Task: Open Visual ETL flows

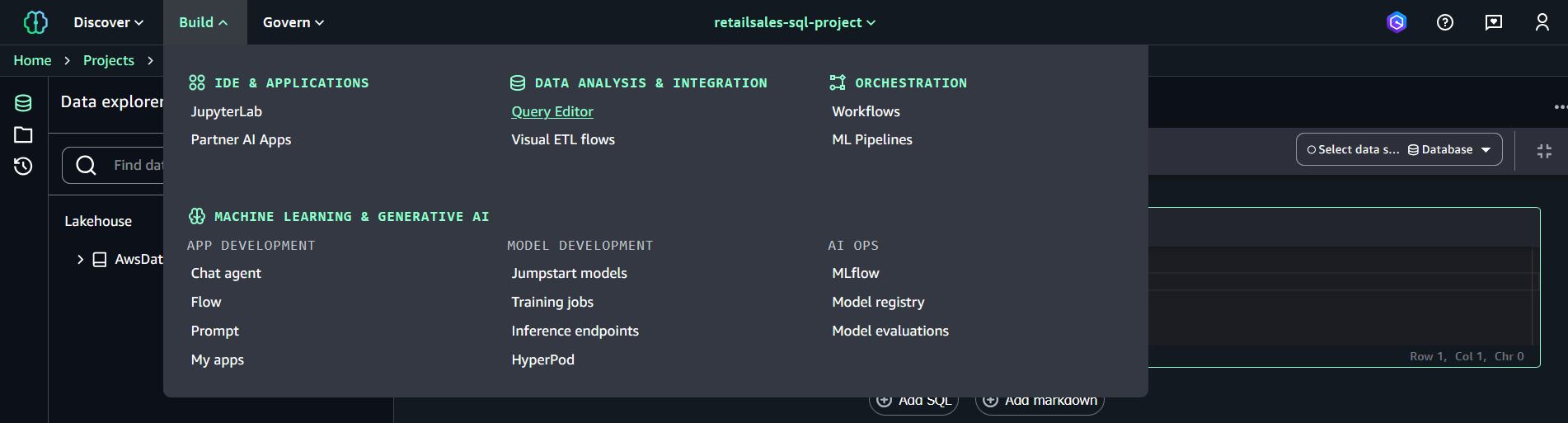Action: (x=563, y=139)
